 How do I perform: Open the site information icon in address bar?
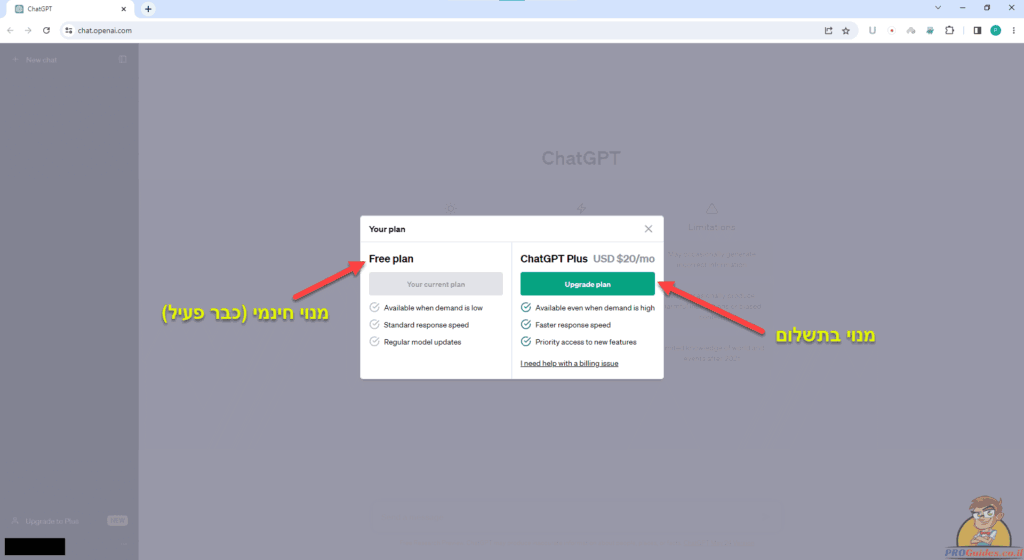[x=69, y=31]
